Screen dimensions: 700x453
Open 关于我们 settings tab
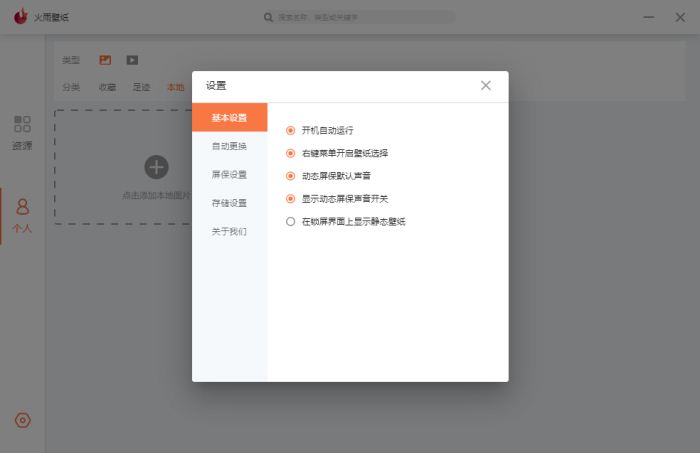coord(229,231)
